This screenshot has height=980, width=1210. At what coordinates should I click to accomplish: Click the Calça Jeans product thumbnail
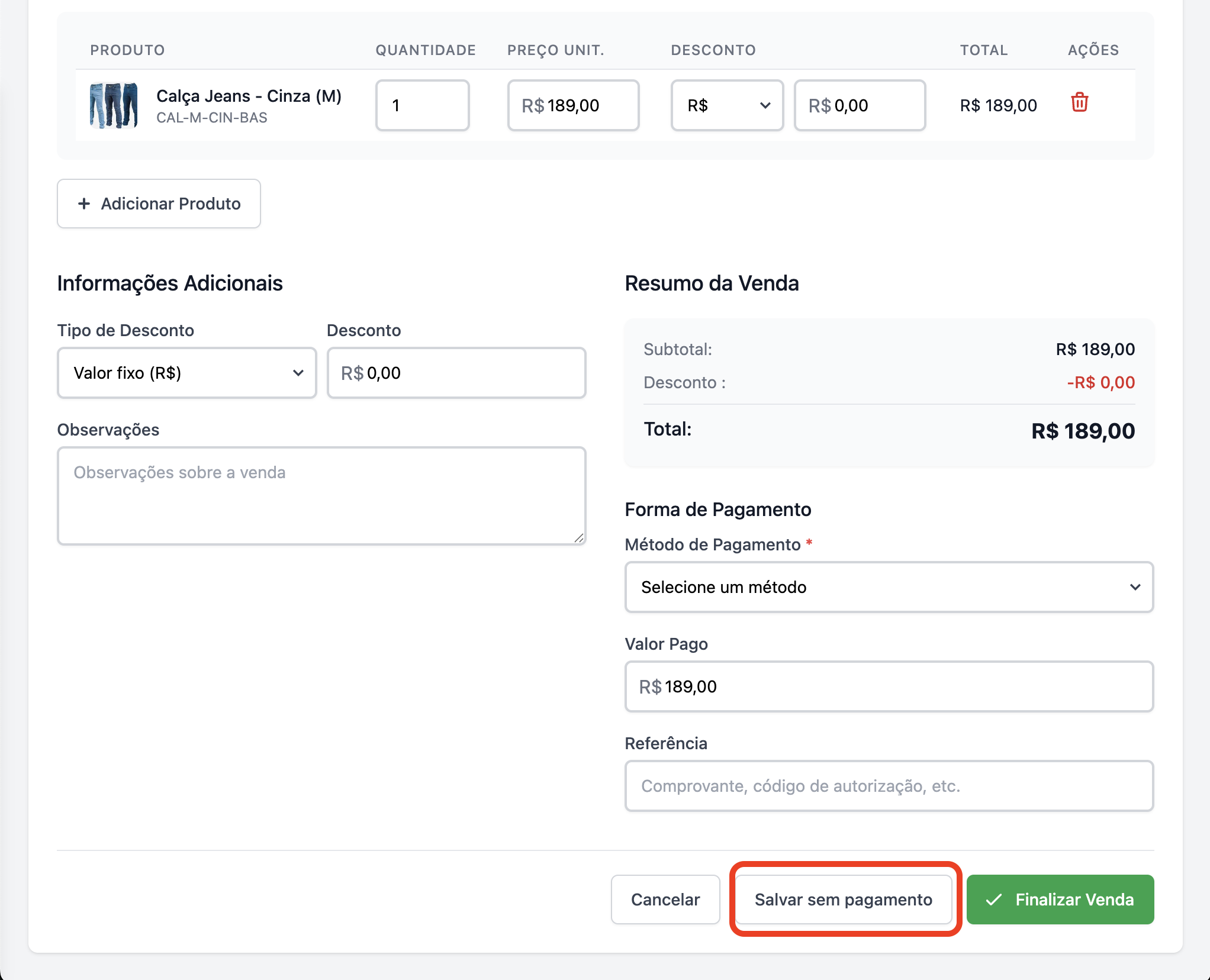pos(114,105)
